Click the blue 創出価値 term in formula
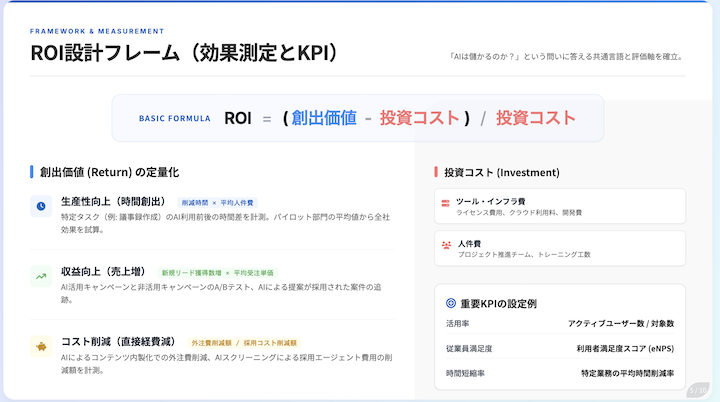This screenshot has width=720, height=402. click(324, 118)
